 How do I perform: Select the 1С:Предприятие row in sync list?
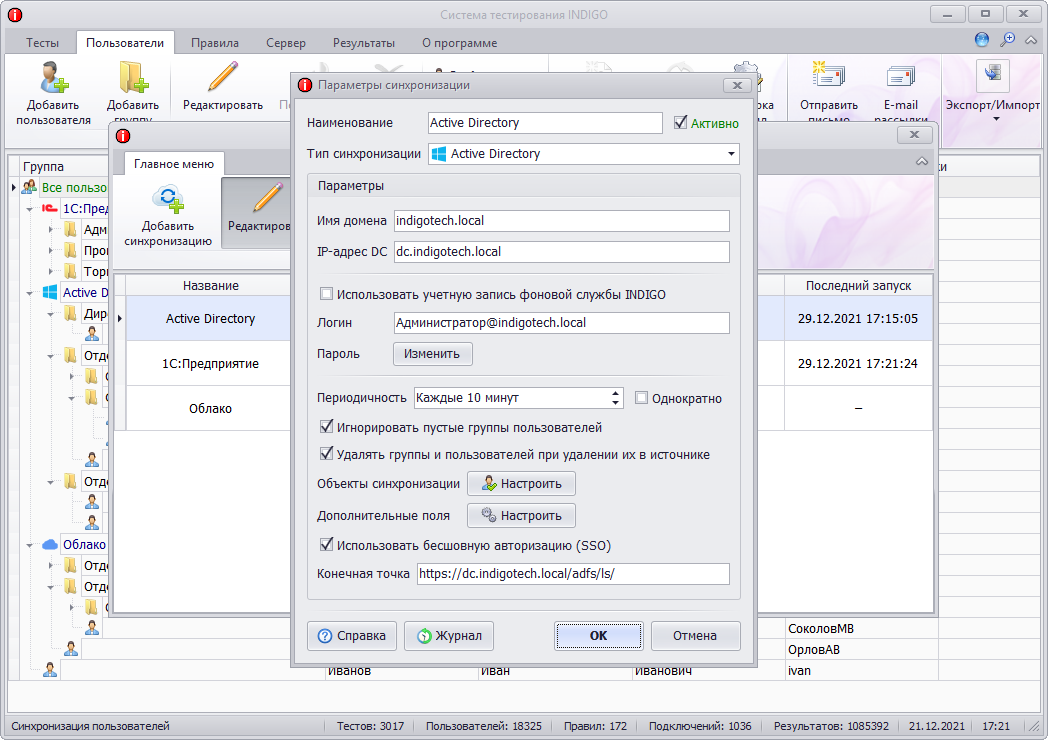[210, 364]
